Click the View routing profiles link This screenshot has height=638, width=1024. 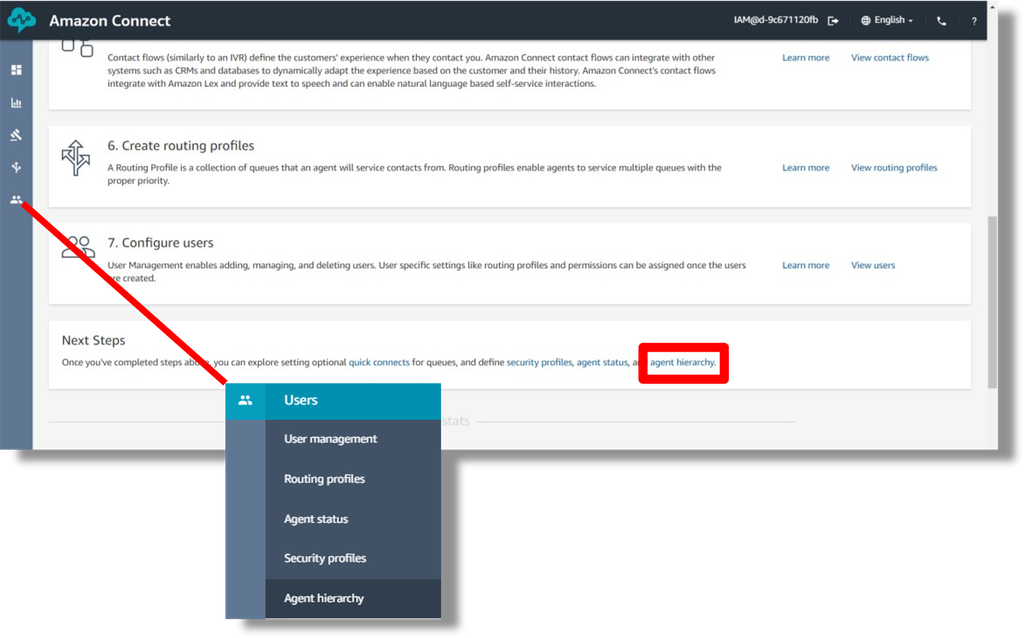click(893, 168)
